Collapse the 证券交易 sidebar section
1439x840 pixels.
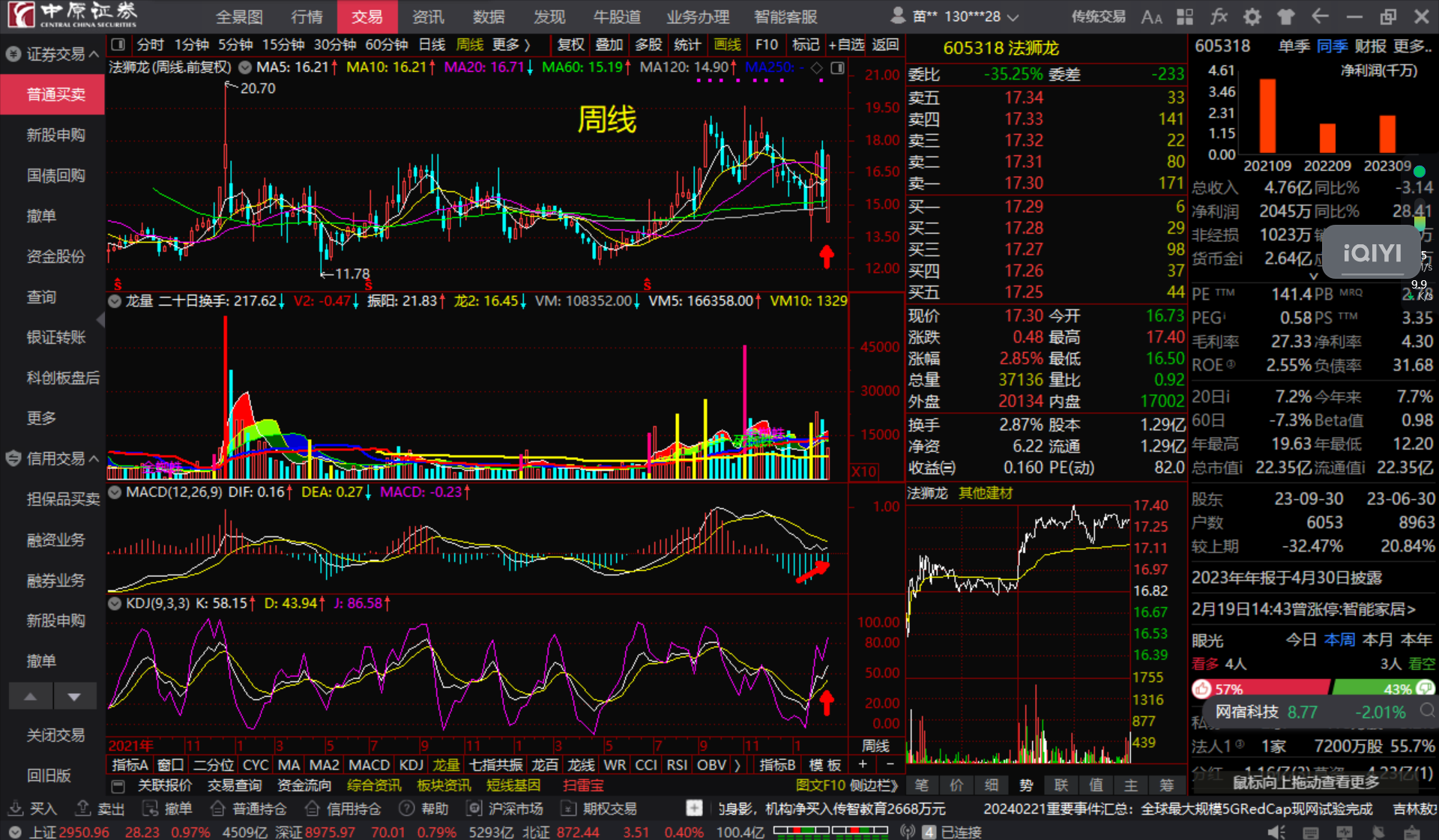(x=94, y=54)
